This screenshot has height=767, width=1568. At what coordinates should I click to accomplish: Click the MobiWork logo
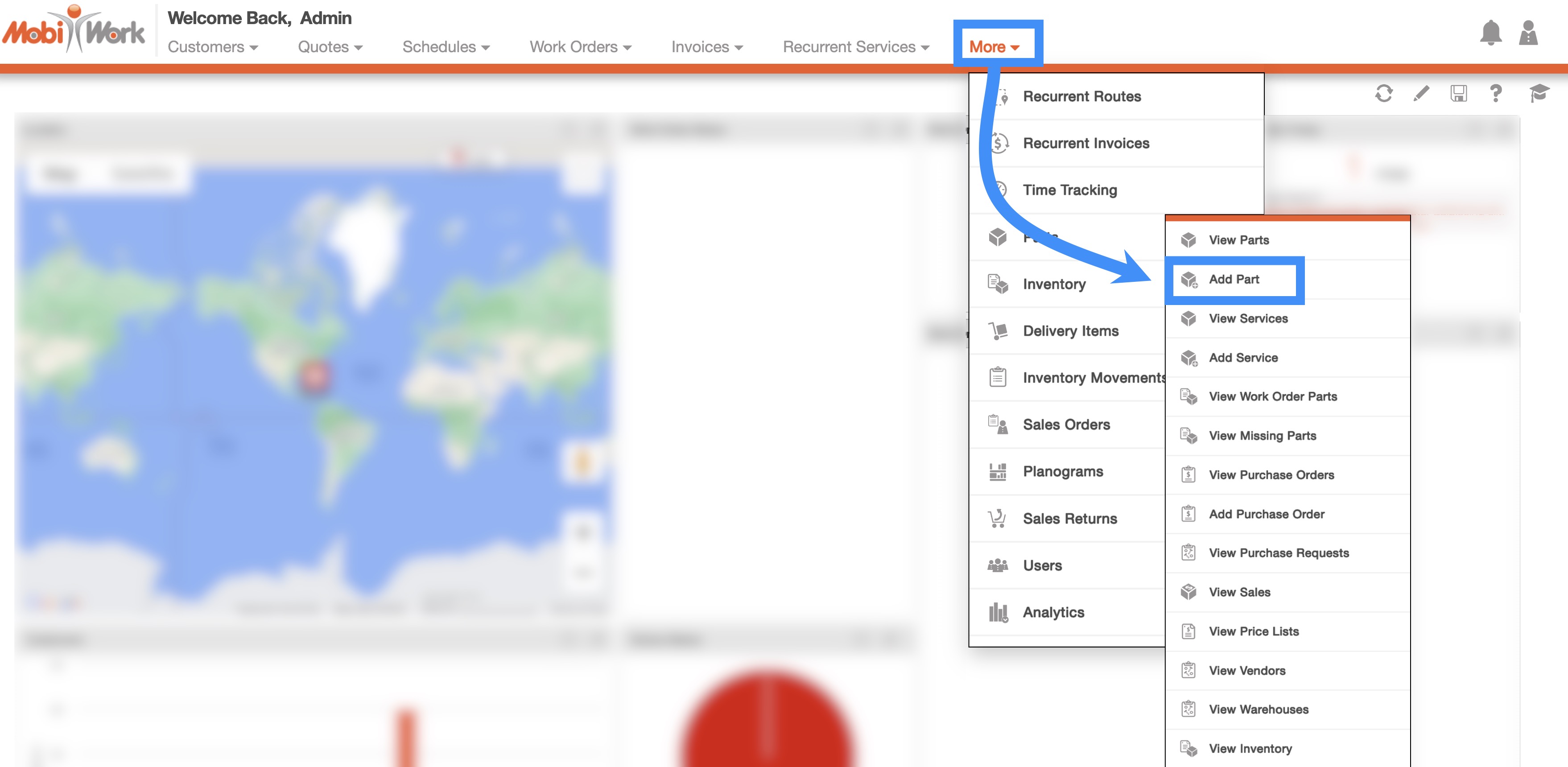(x=74, y=30)
